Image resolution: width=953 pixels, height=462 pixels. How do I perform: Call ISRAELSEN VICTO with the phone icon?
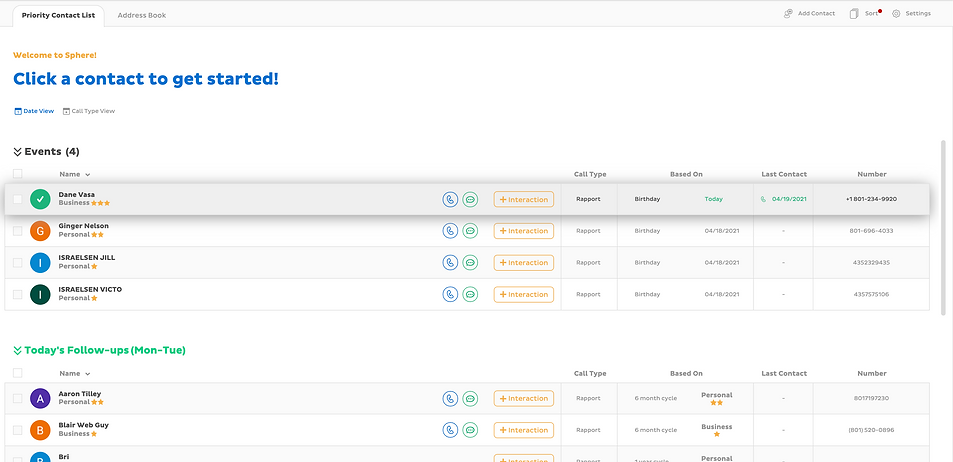click(x=450, y=294)
